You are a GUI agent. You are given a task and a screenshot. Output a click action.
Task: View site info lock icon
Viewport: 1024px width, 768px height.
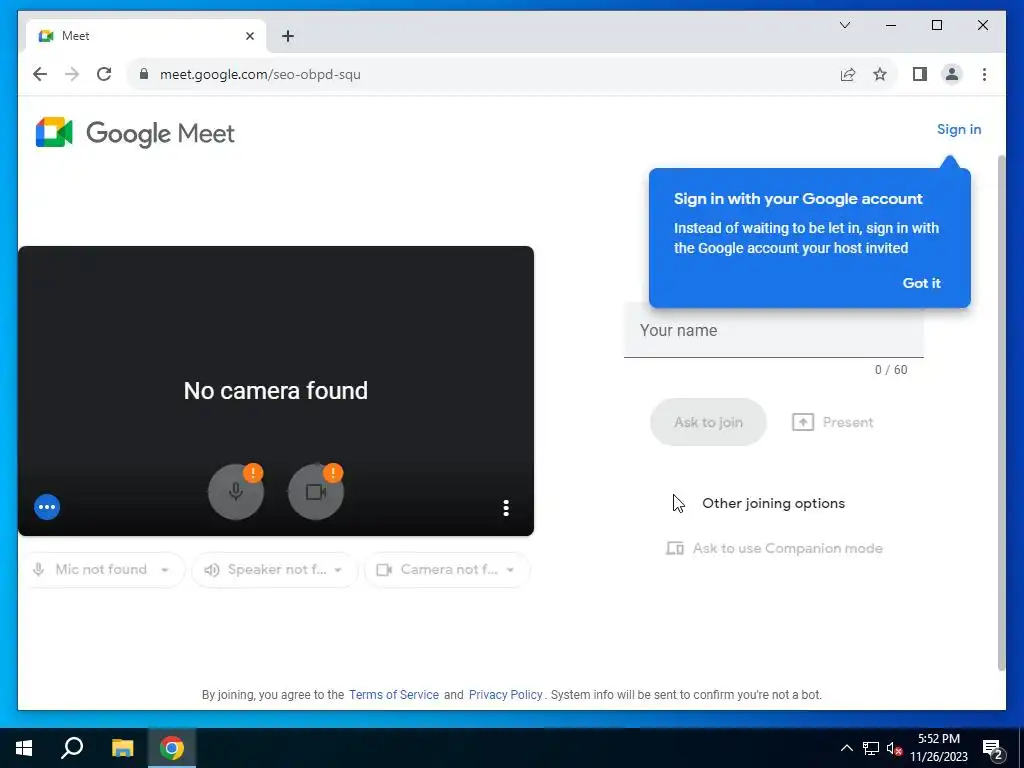tap(144, 74)
